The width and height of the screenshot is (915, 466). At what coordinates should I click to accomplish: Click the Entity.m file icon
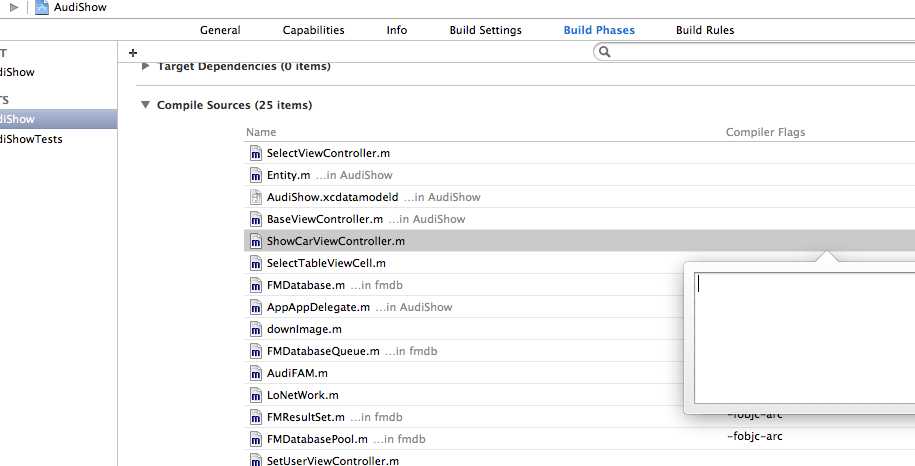(x=256, y=176)
